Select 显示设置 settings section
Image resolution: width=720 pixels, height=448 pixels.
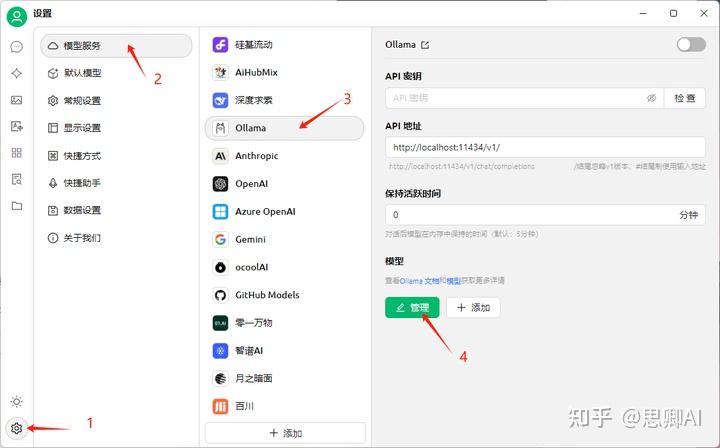coord(116,128)
